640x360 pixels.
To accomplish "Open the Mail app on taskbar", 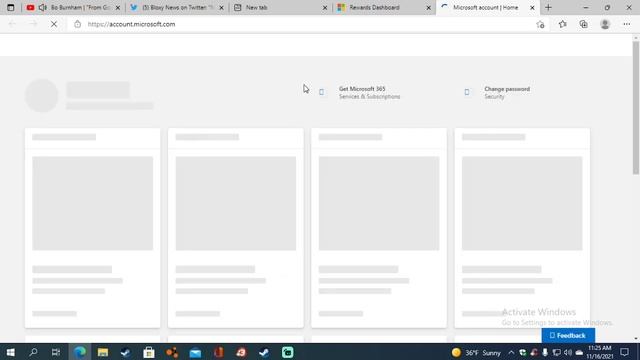I will [x=195, y=352].
